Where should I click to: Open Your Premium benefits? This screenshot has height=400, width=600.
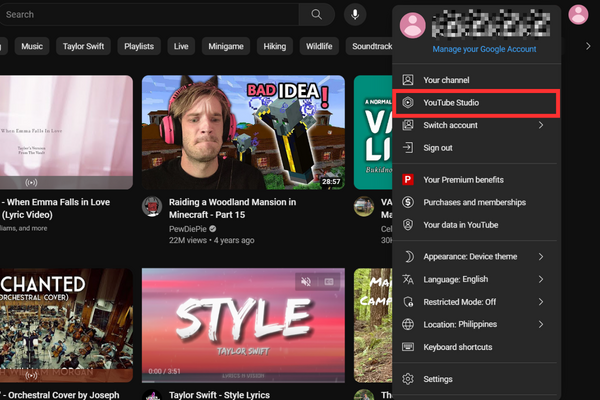[476, 180]
